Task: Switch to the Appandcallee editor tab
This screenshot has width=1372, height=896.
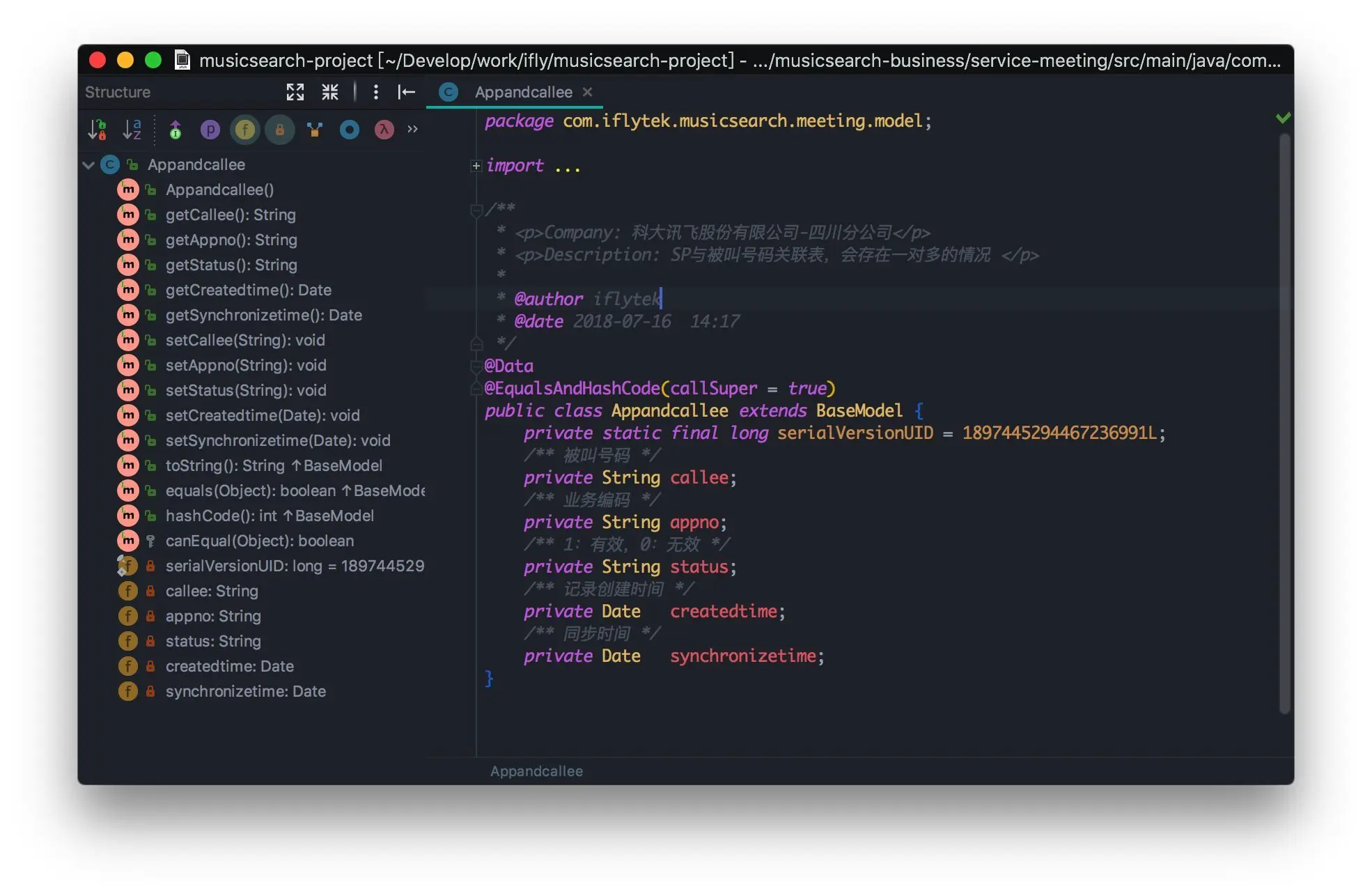Action: (523, 92)
